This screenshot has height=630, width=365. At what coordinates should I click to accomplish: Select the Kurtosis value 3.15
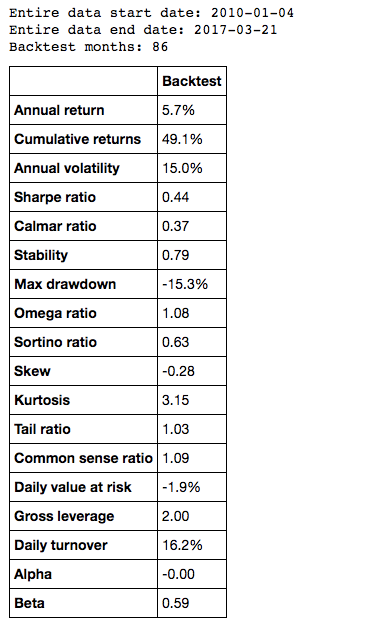pyautogui.click(x=175, y=400)
